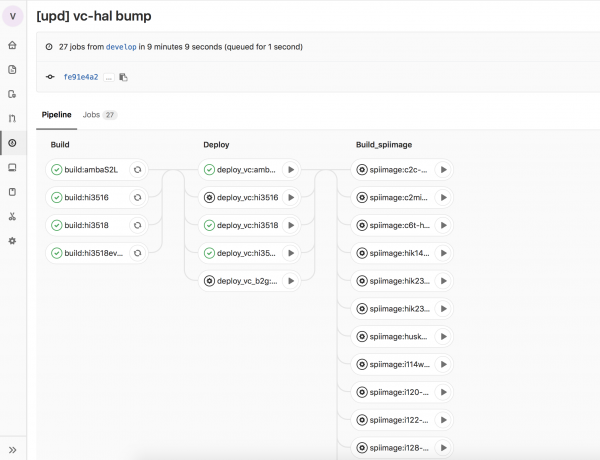Screen dimensions: 600x460
Task: Switch to the Jobs tab
Action: [99, 115]
